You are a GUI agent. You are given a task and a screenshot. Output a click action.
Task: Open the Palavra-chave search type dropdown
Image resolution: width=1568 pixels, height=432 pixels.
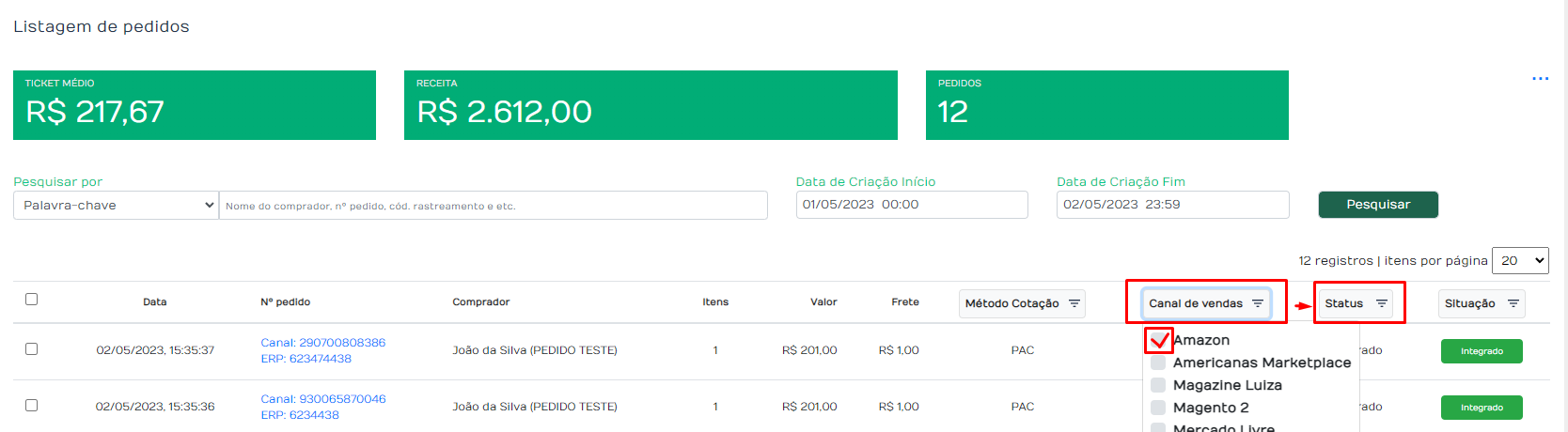[x=116, y=206]
